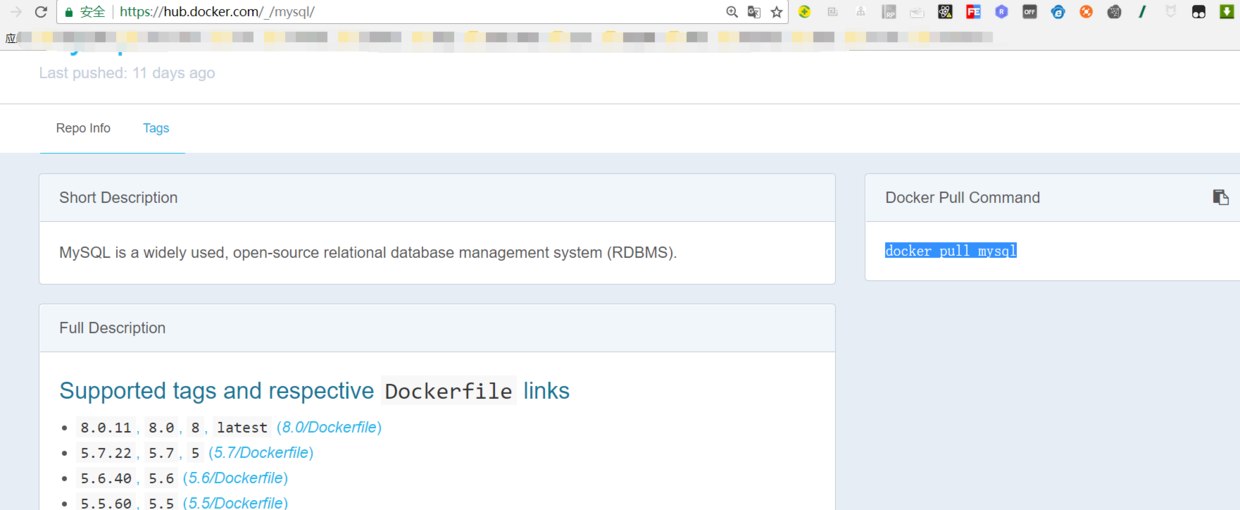Click the forward navigation arrow
Screen dimensions: 1240x510
click(x=16, y=12)
